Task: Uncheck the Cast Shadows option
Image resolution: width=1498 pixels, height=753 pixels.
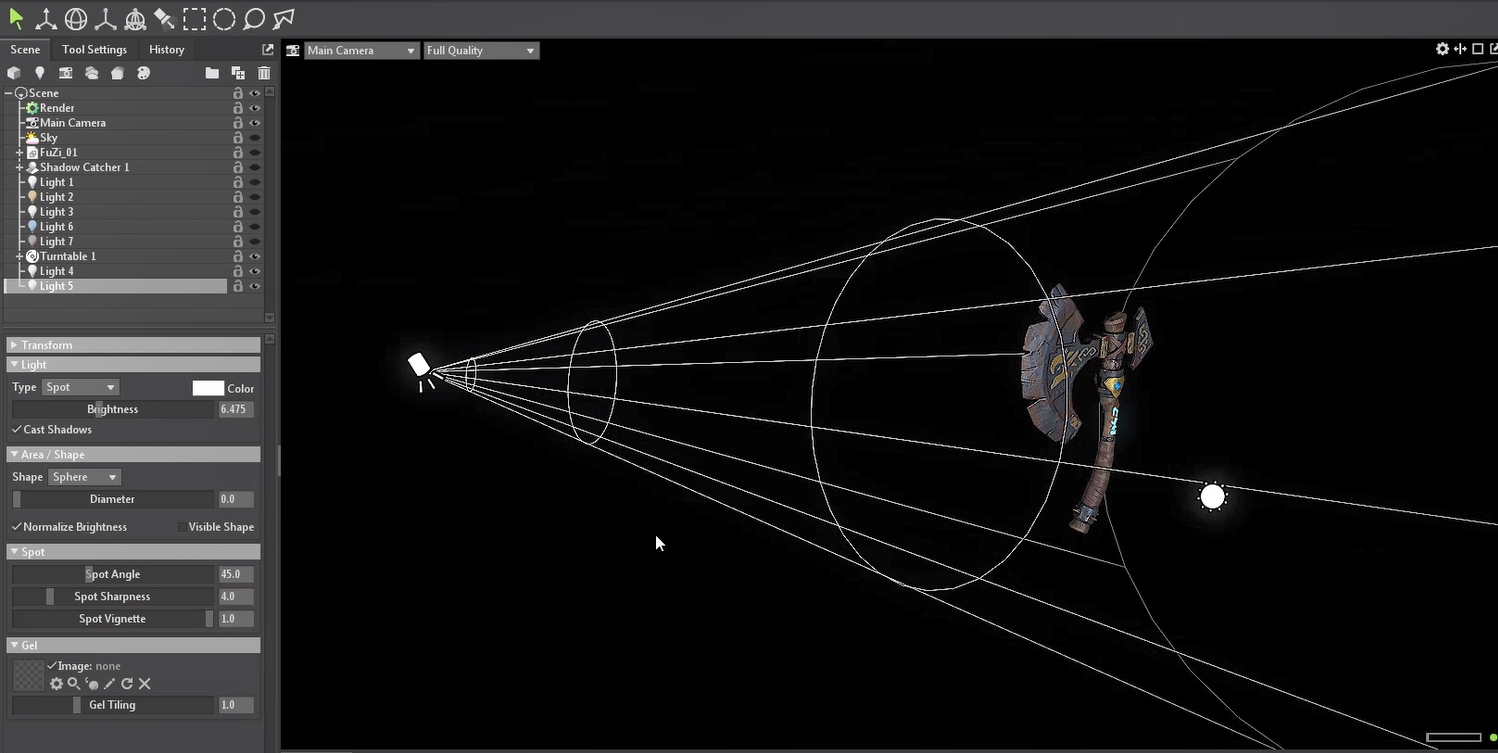Action: [x=17, y=429]
